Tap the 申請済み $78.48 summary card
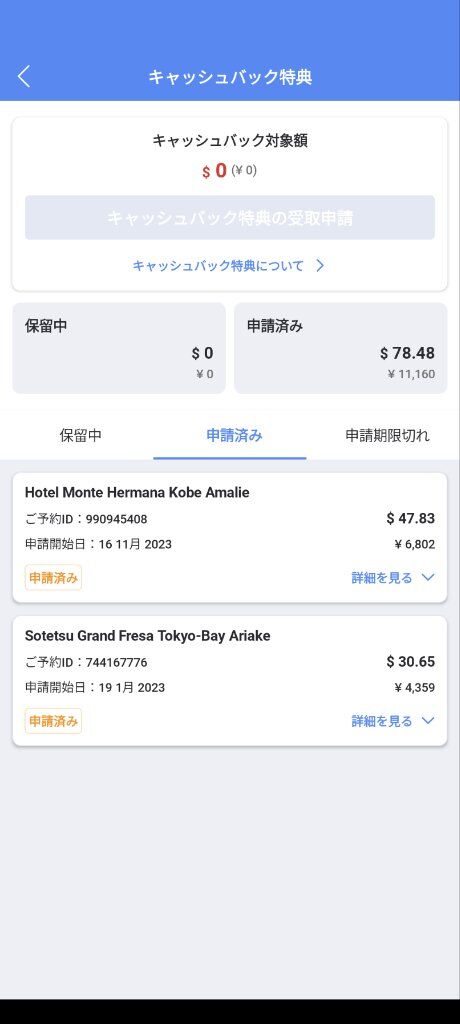This screenshot has height=1024, width=460. tap(340, 348)
